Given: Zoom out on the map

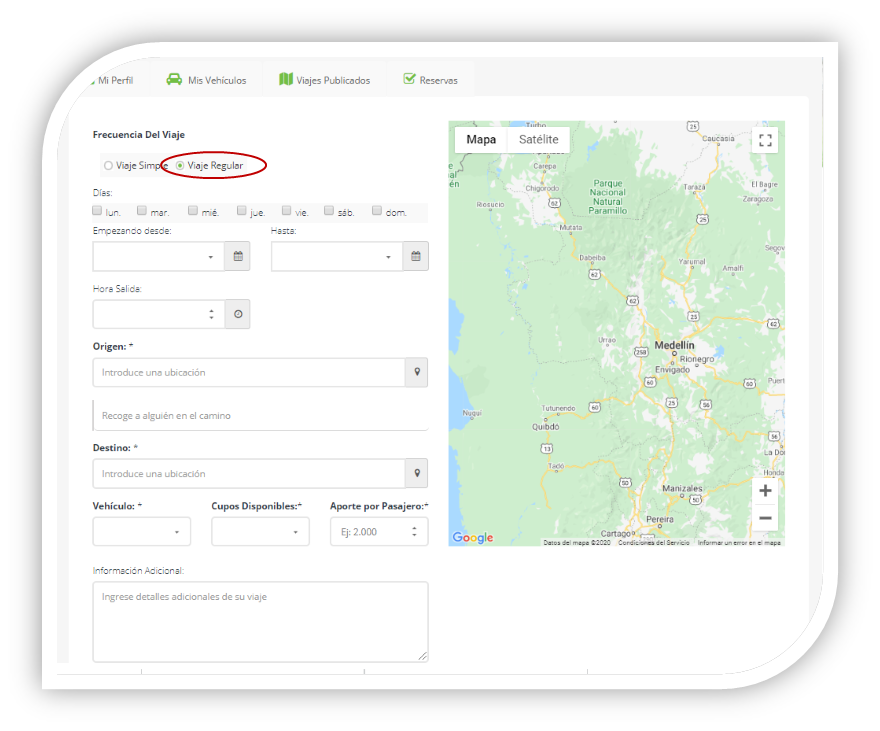Looking at the screenshot, I should point(766,518).
